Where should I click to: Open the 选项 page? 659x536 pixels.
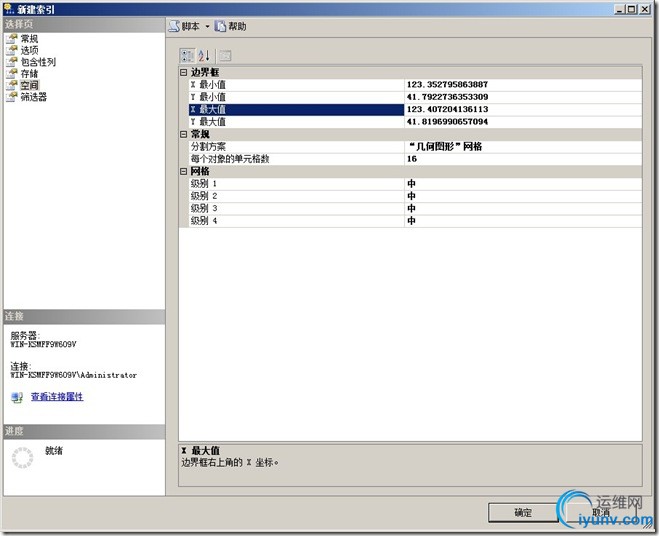pos(29,50)
